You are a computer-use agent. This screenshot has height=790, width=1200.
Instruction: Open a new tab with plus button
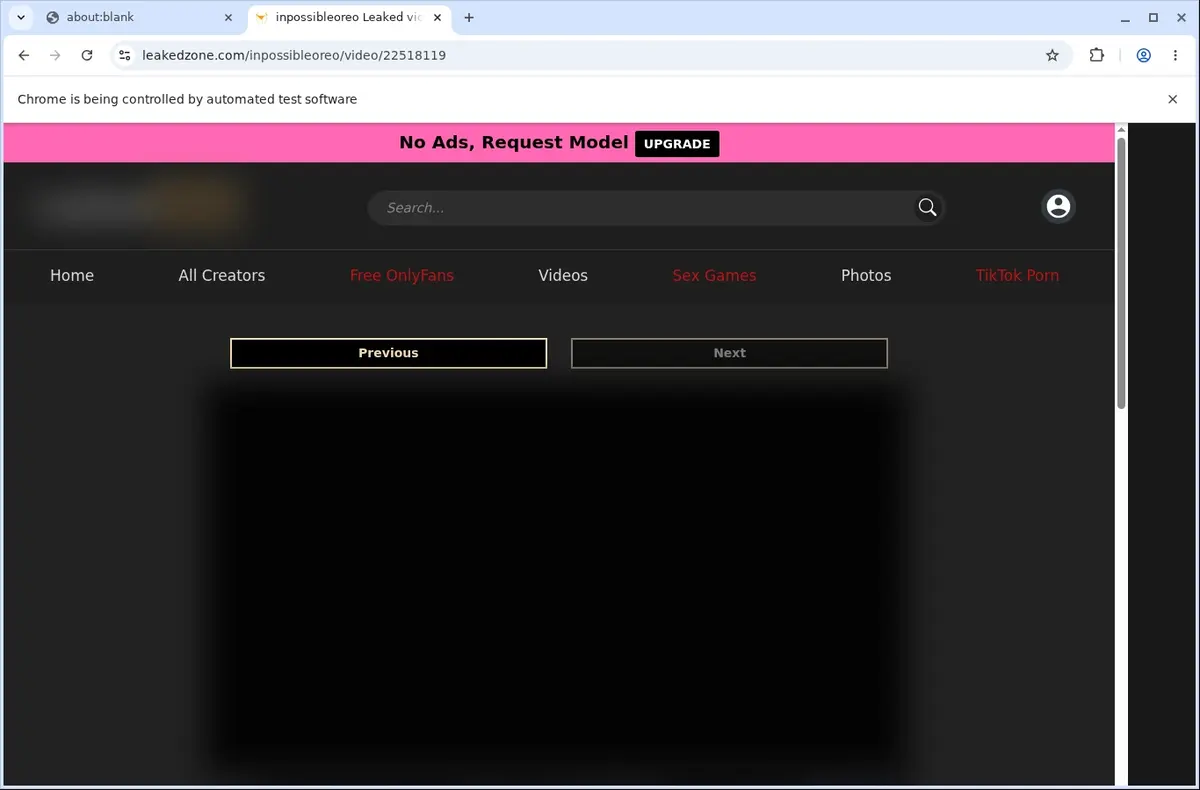tap(469, 17)
